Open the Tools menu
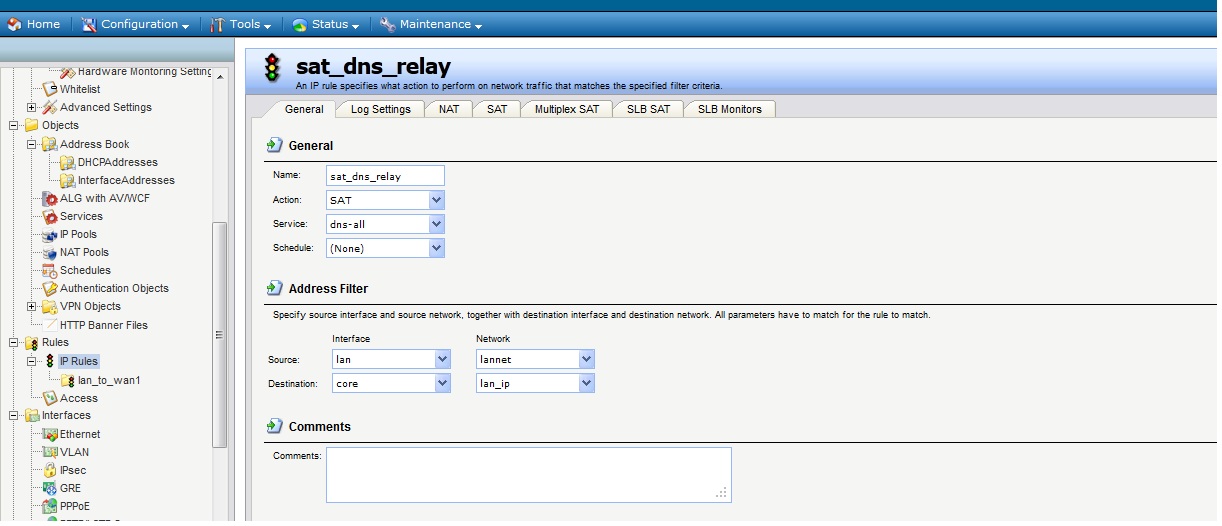Screen dimensions: 1222x526 (242, 24)
